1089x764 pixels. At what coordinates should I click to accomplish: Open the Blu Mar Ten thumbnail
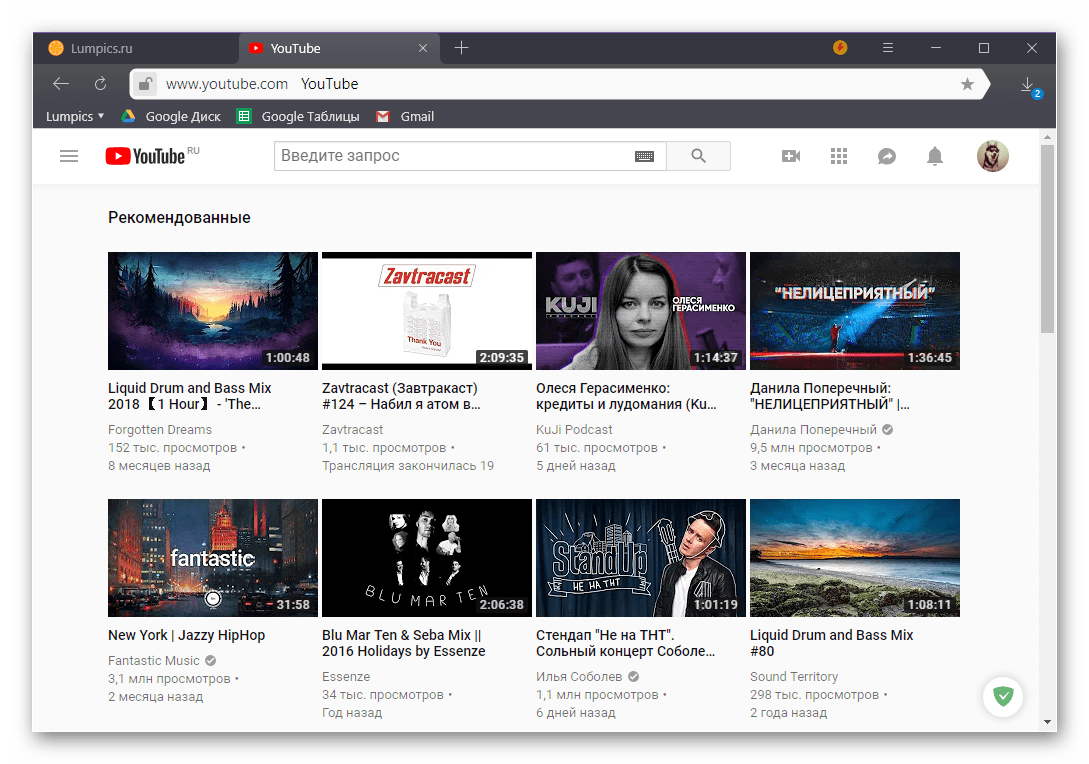[x=426, y=558]
